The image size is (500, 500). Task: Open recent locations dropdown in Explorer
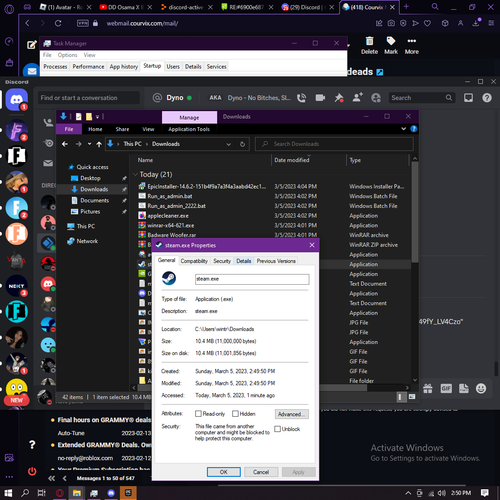(89, 144)
